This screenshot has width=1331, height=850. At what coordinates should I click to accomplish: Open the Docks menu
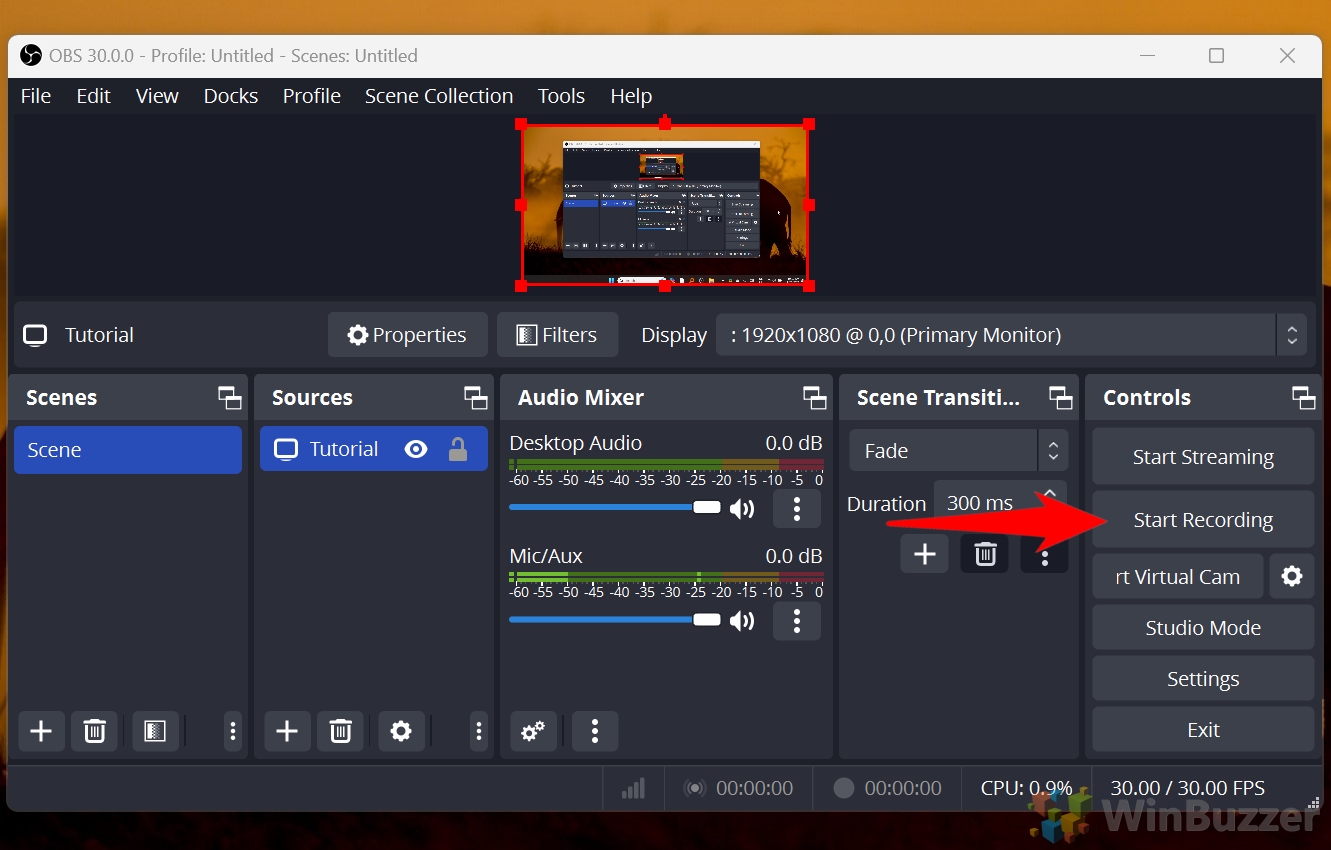click(231, 96)
